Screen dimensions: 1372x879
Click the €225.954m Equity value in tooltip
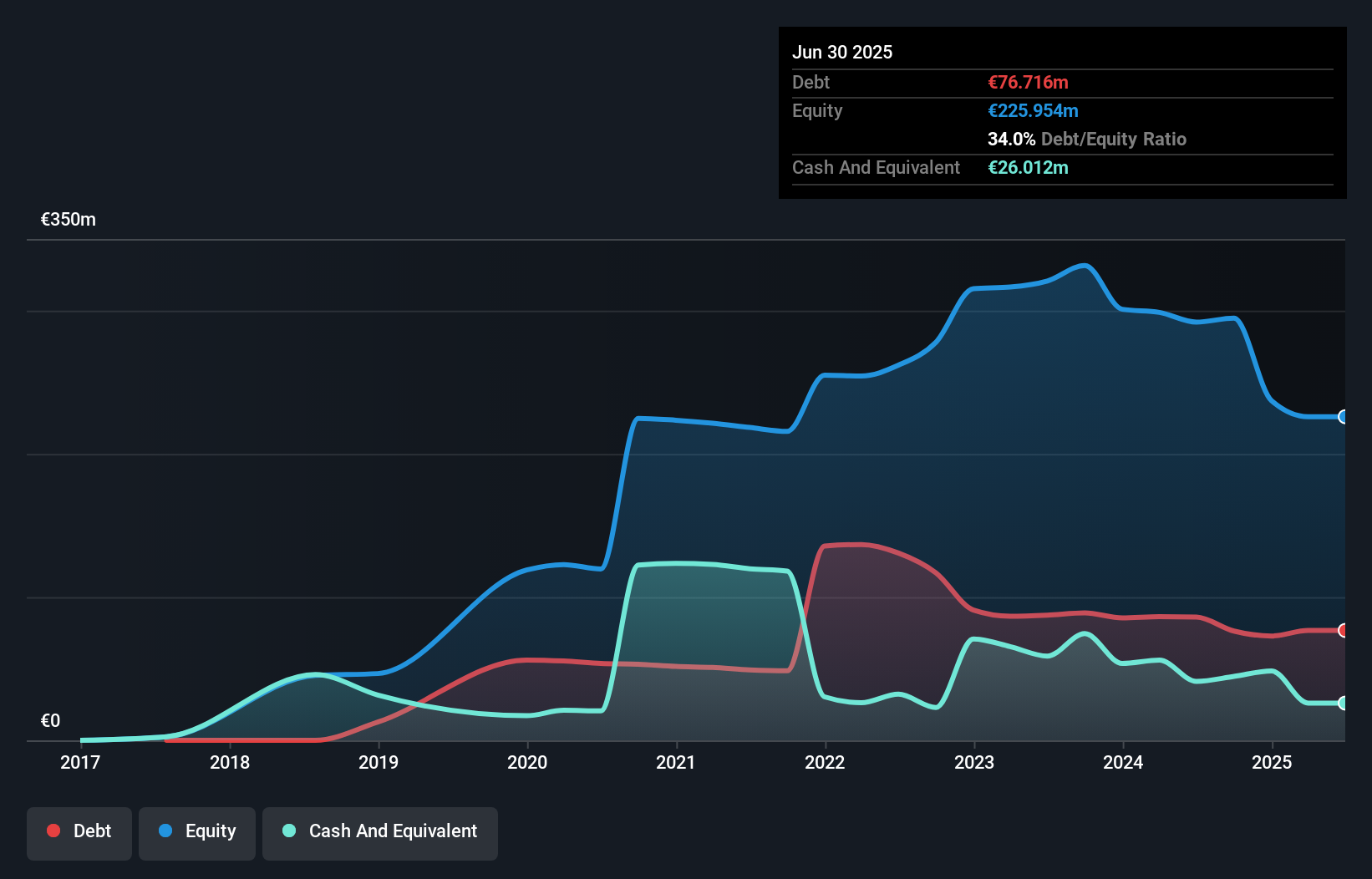[x=1034, y=110]
